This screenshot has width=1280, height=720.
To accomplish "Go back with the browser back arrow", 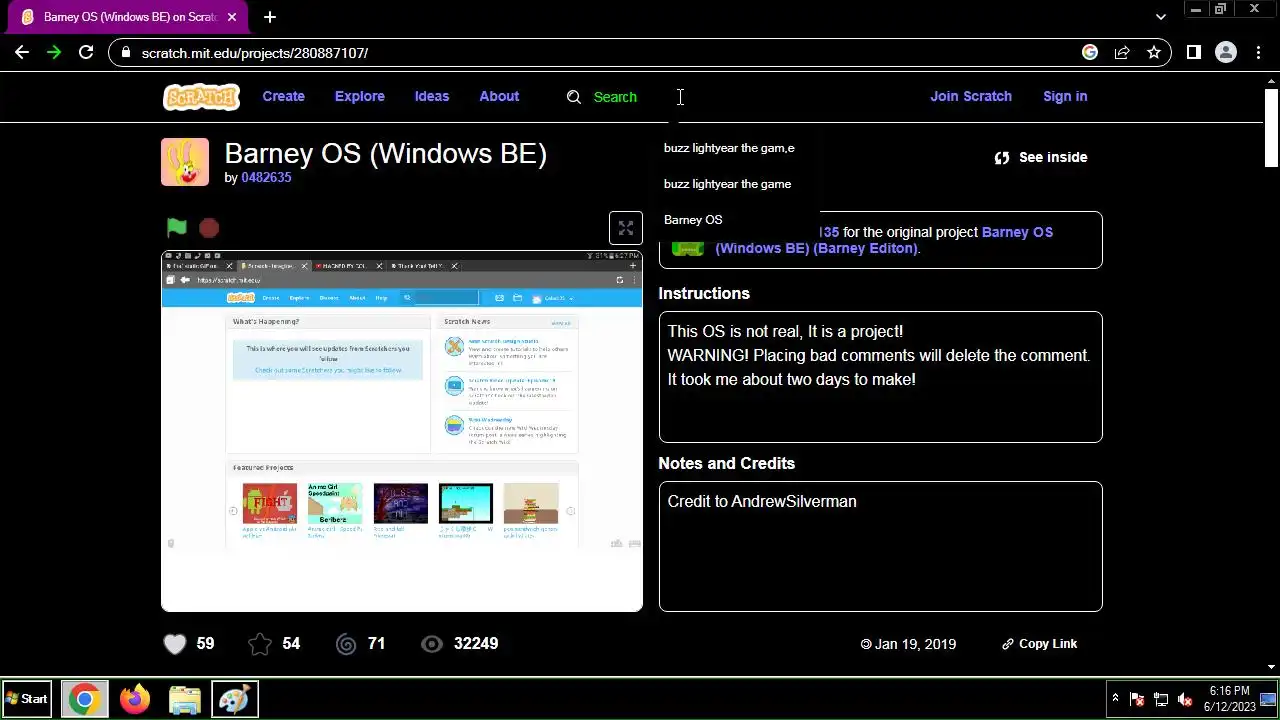I will tap(22, 53).
